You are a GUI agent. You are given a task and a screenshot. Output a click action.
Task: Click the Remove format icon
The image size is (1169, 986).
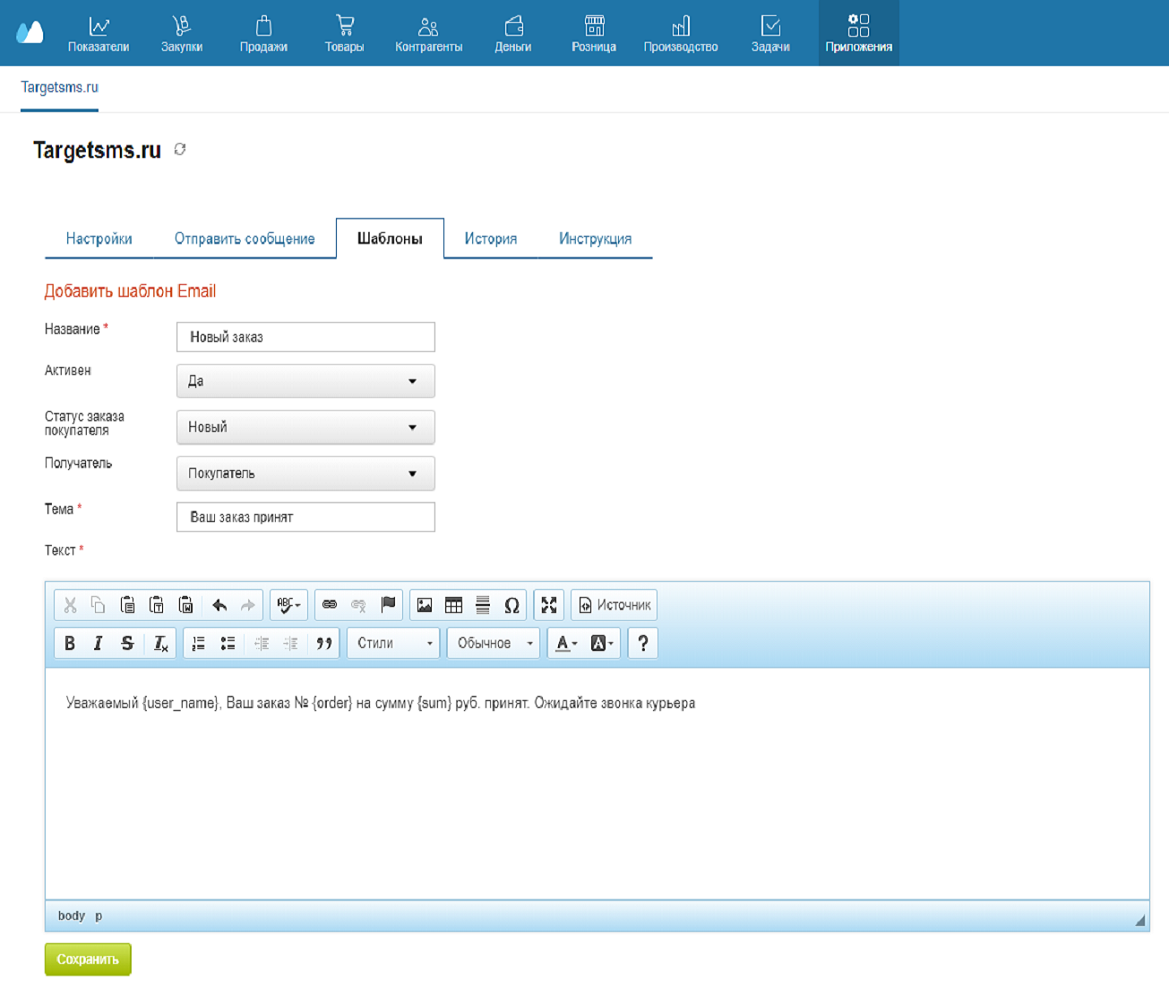coord(160,642)
